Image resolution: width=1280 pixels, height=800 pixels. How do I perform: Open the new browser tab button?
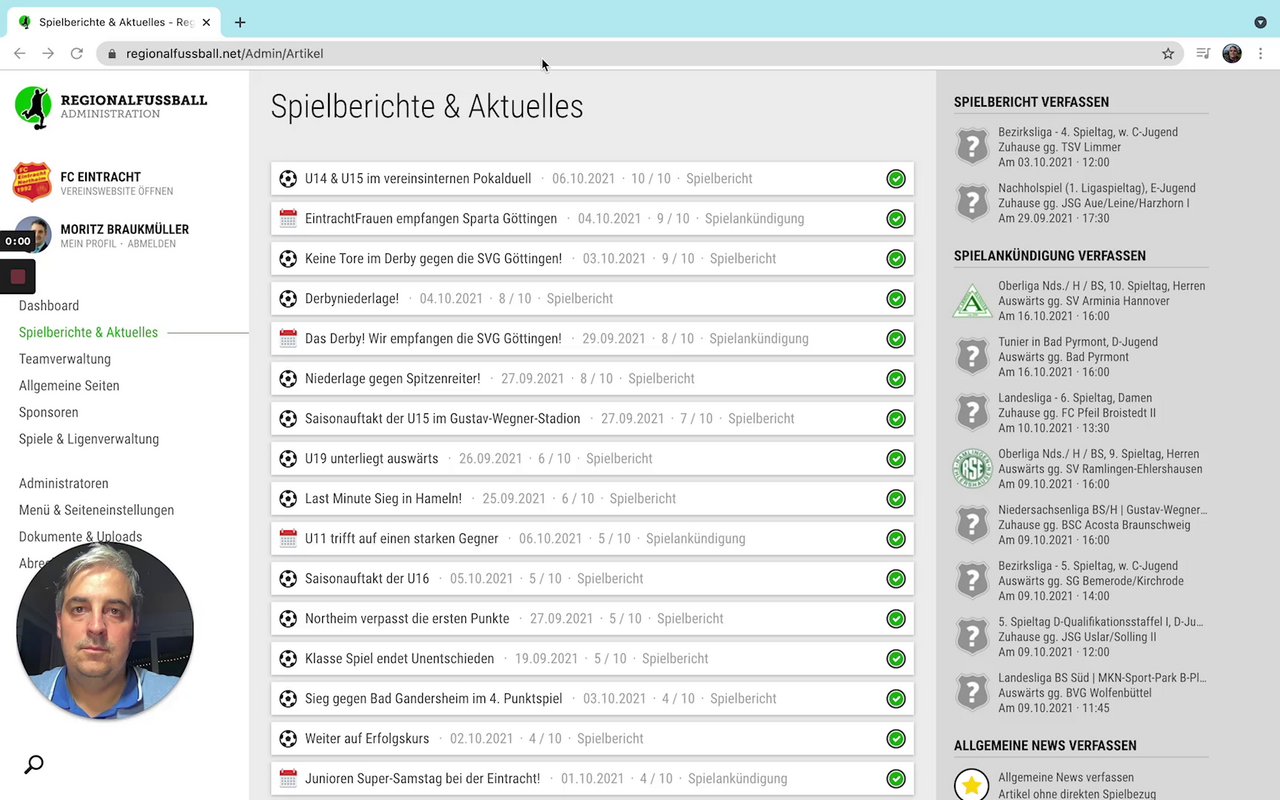tap(240, 22)
